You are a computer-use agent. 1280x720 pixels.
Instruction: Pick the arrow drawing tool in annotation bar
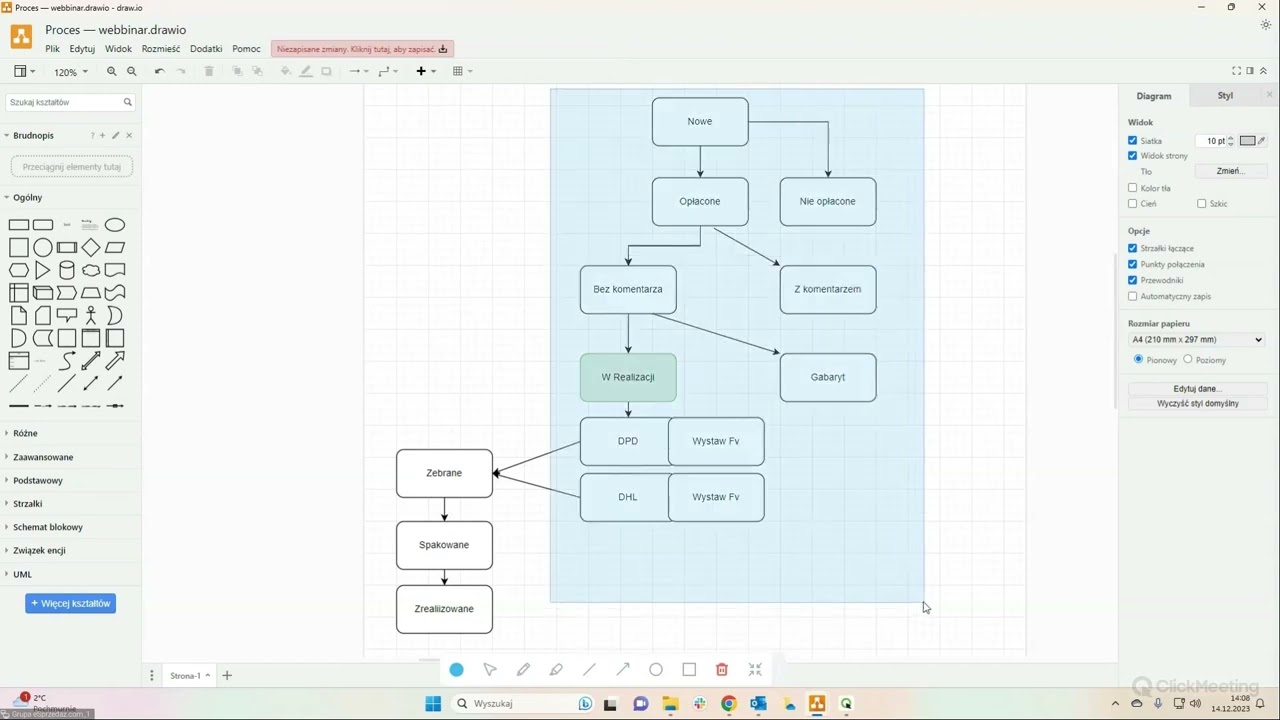click(623, 669)
